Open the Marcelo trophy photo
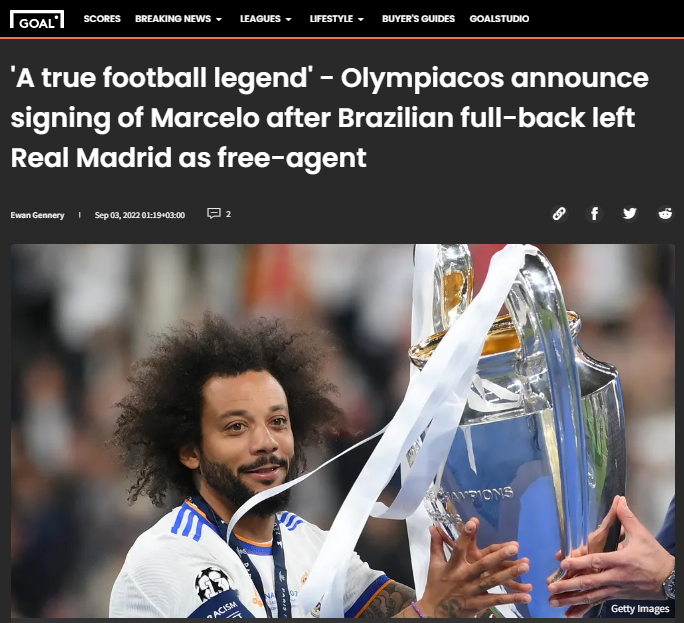The height and width of the screenshot is (623, 684). (x=342, y=431)
